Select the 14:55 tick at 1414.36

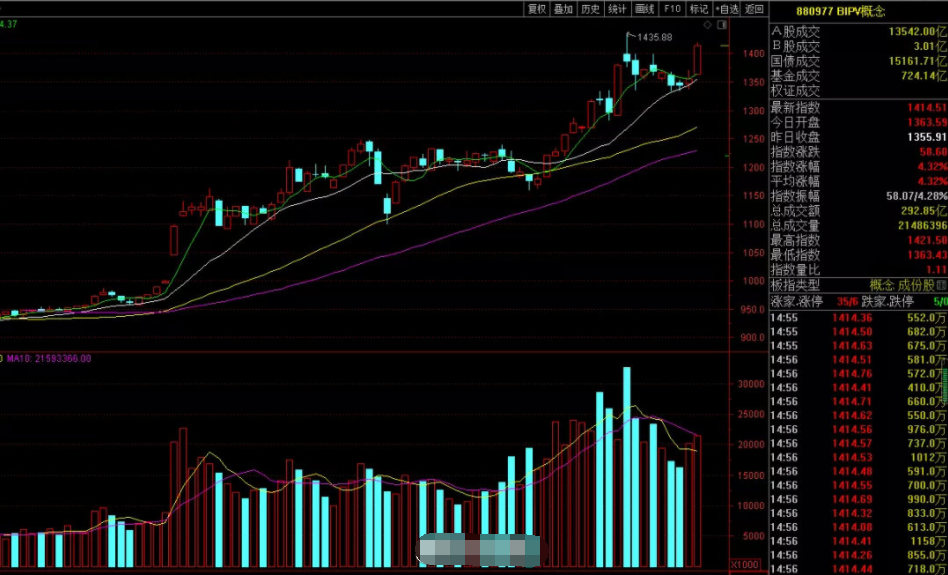[859, 317]
